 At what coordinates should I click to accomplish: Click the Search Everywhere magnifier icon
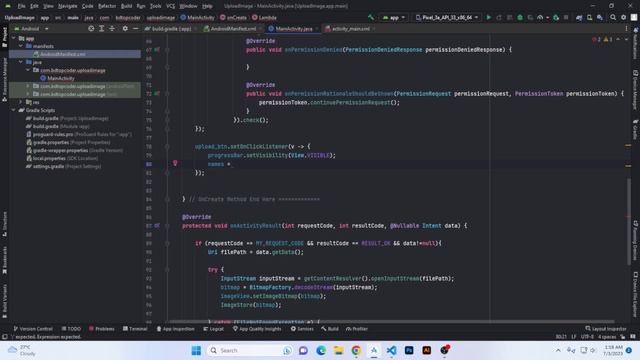coord(613,18)
